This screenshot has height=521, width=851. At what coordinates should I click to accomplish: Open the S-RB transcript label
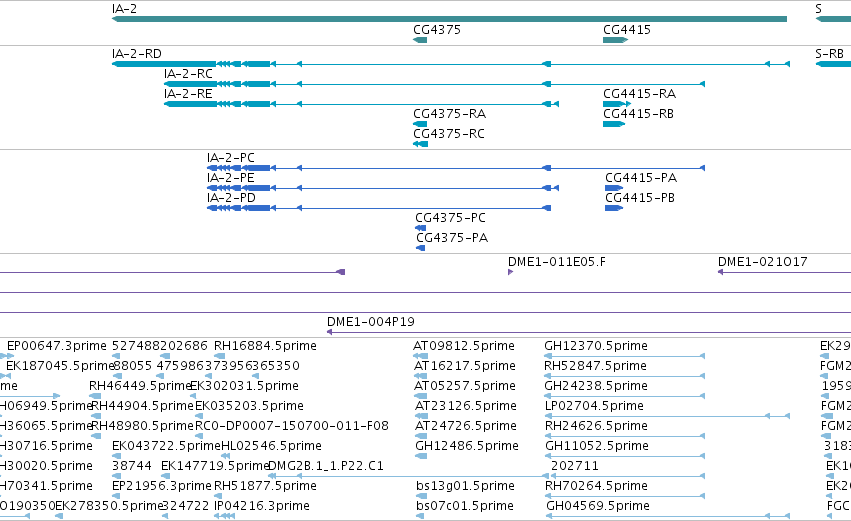coord(829,54)
